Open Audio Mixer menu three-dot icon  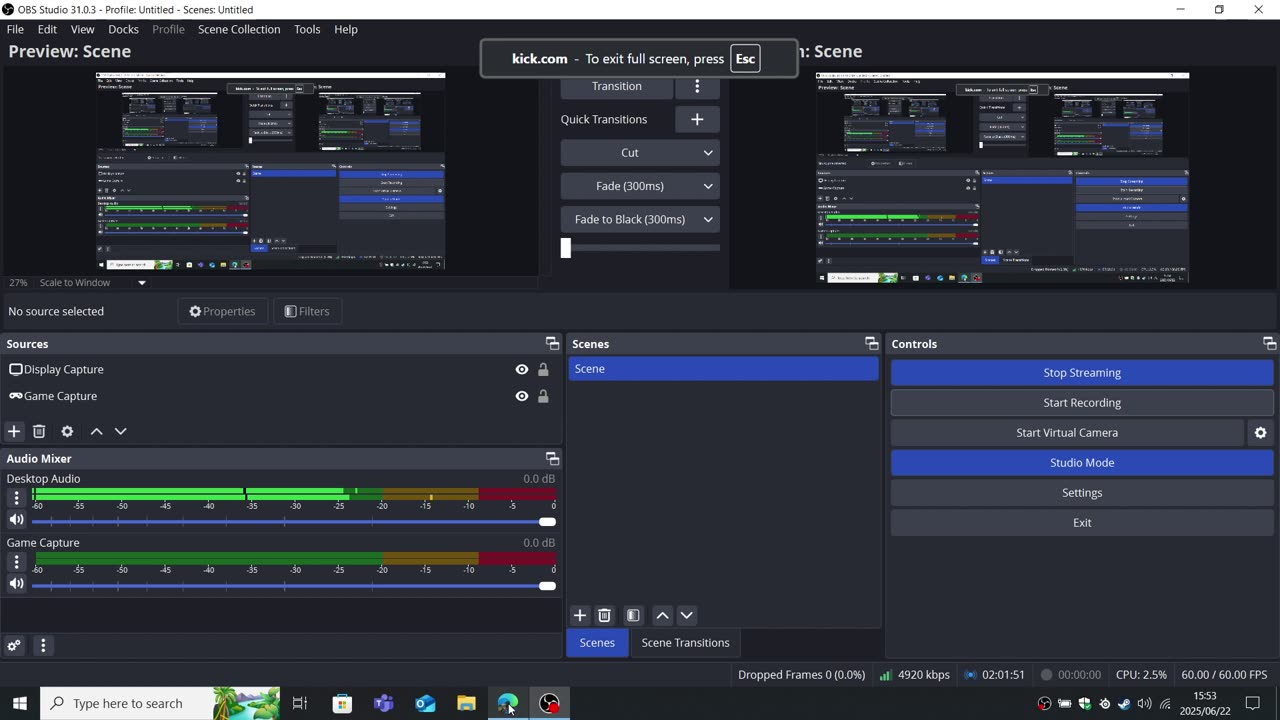coord(43,646)
